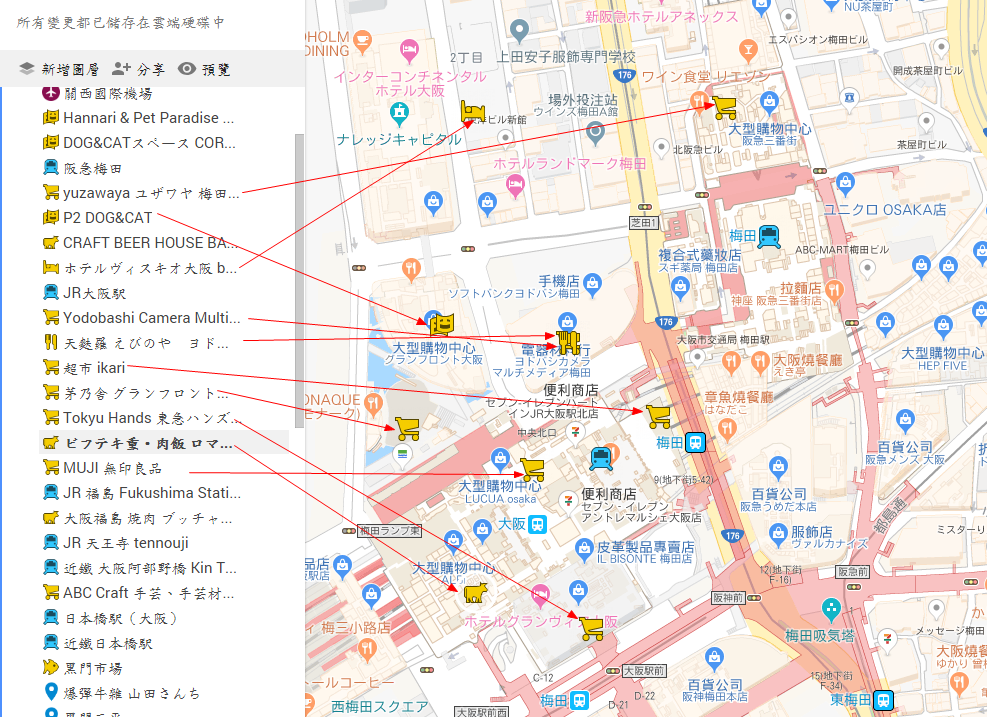
Task: Click 手機店 ソフトバンク shopping pin
Action: tap(592, 284)
